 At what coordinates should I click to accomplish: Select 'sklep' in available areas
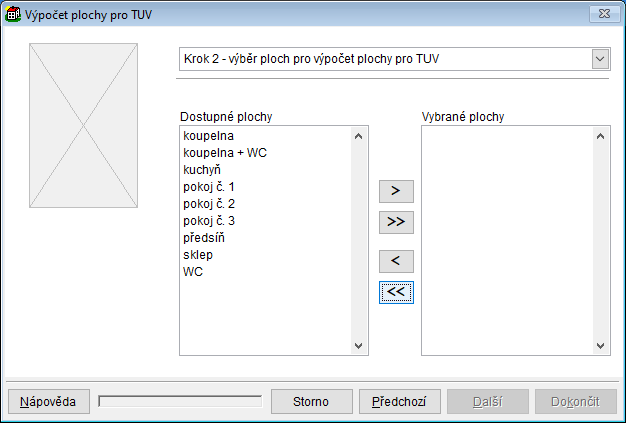pos(198,255)
